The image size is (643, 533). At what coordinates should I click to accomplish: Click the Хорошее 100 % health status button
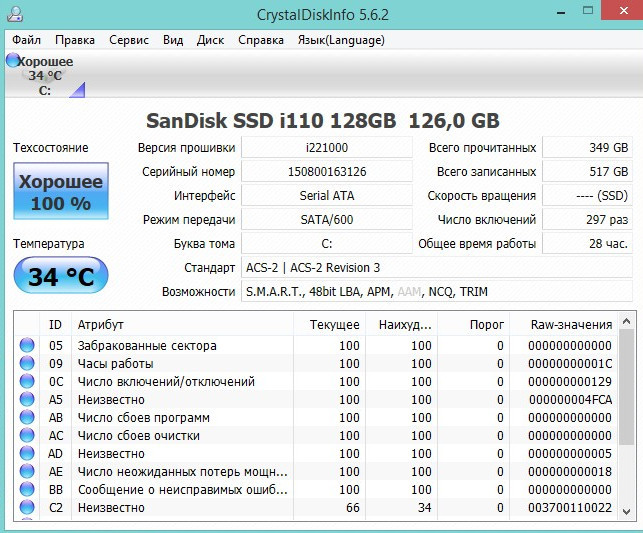pos(61,191)
